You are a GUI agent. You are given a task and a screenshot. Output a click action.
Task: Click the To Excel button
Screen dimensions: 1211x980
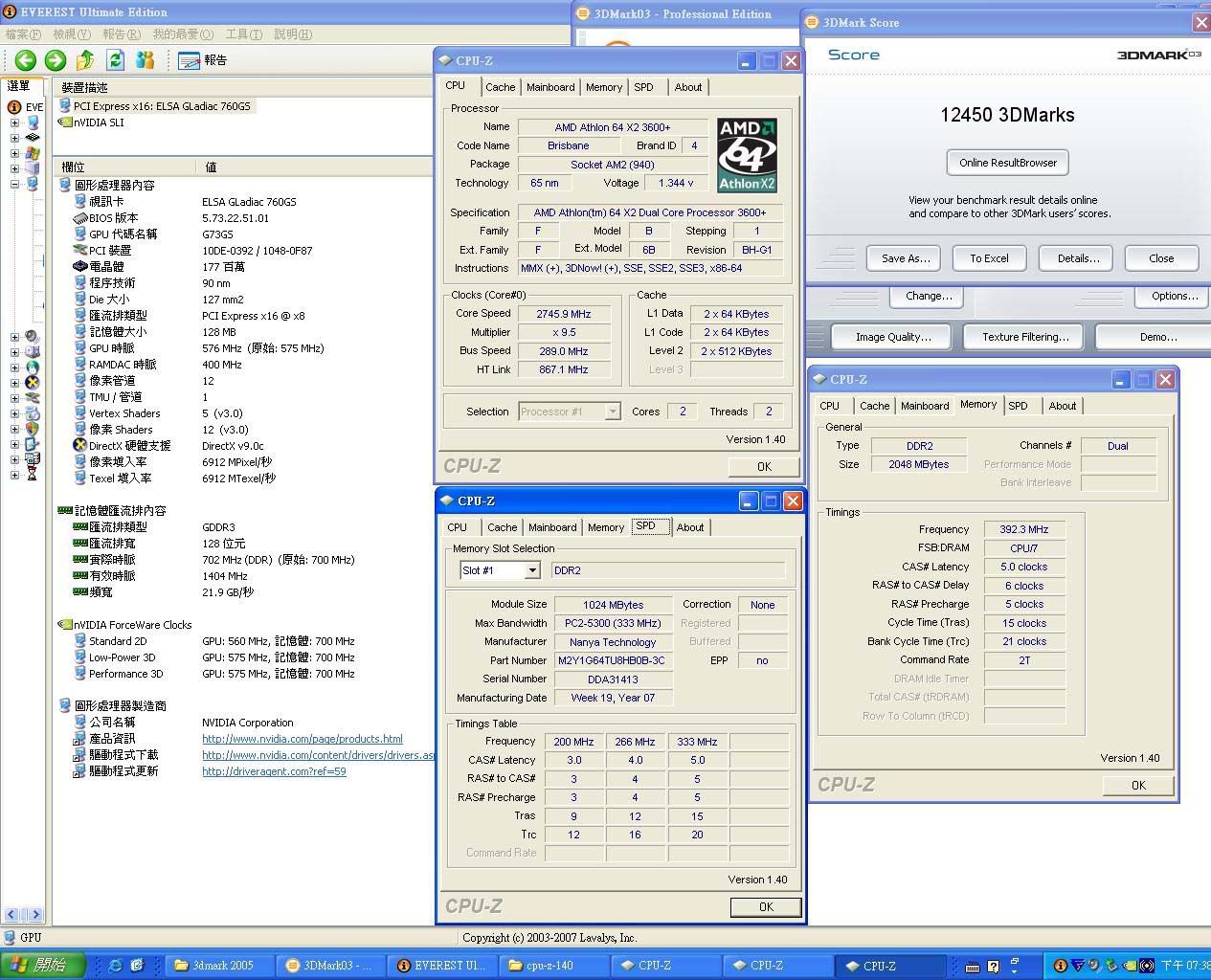click(x=989, y=258)
